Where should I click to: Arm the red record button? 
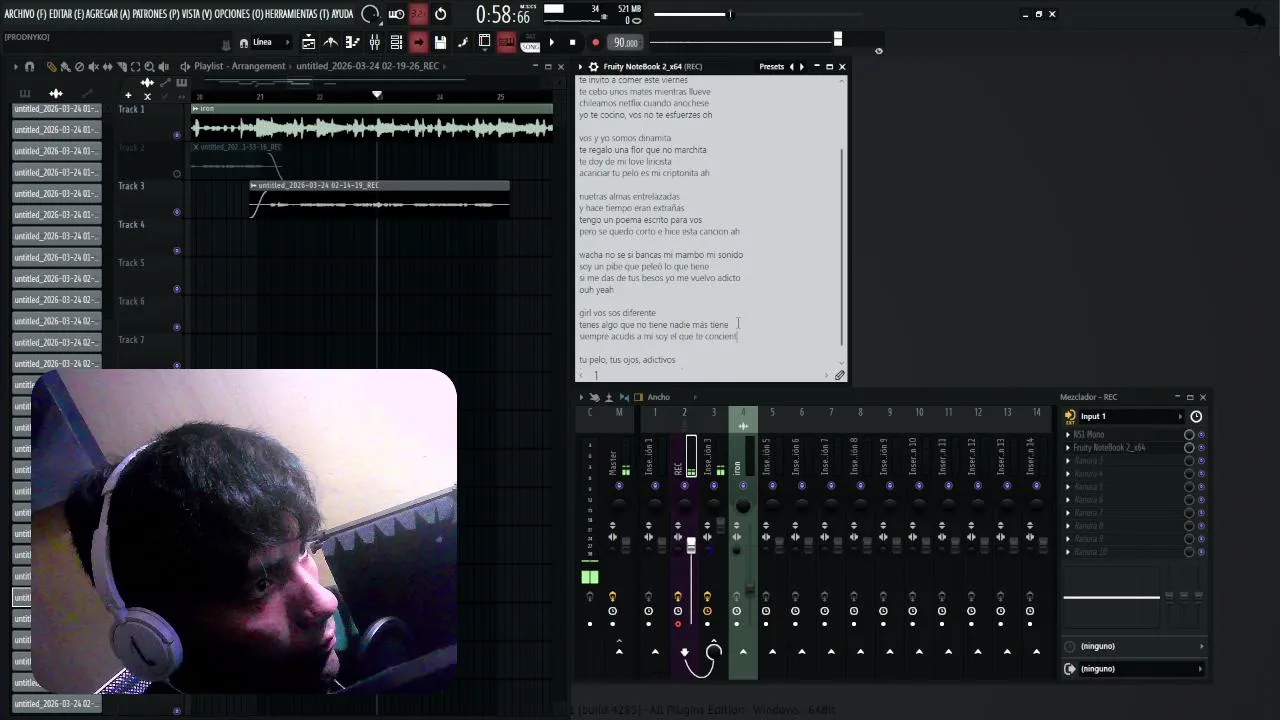(x=595, y=42)
